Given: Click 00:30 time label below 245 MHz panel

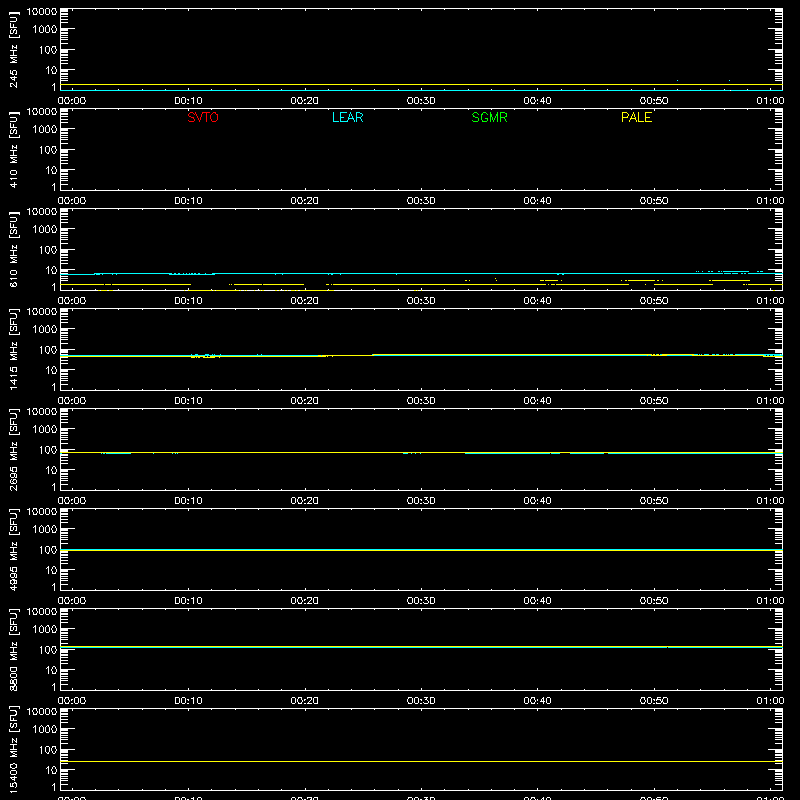Looking at the screenshot, I should pos(421,101).
